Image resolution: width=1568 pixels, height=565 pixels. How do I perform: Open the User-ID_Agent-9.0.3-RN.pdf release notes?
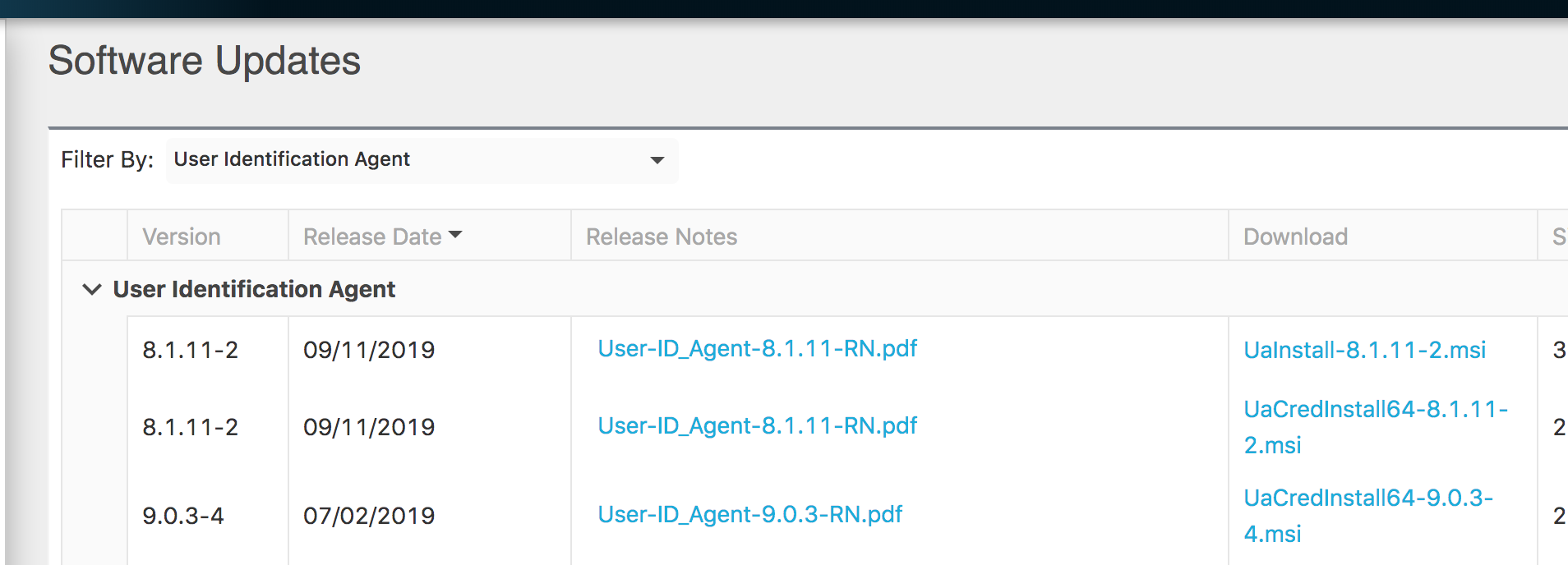pos(749,514)
